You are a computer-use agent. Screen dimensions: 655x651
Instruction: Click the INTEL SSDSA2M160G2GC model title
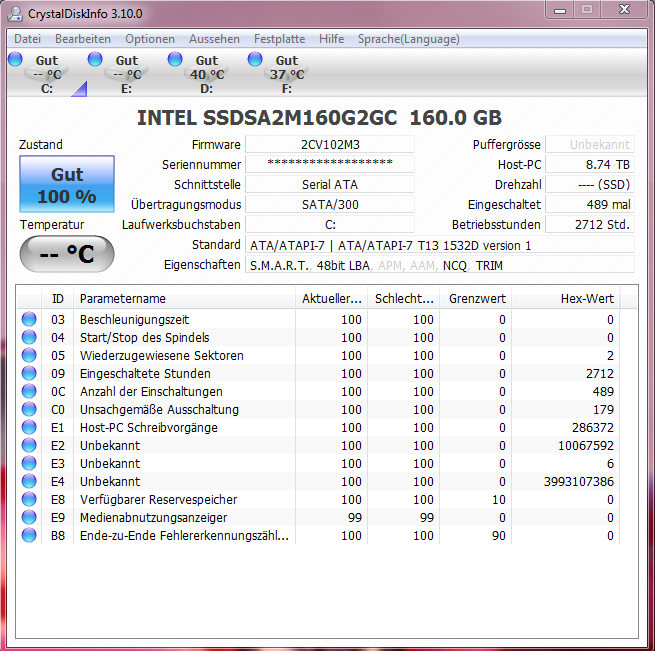pos(319,118)
